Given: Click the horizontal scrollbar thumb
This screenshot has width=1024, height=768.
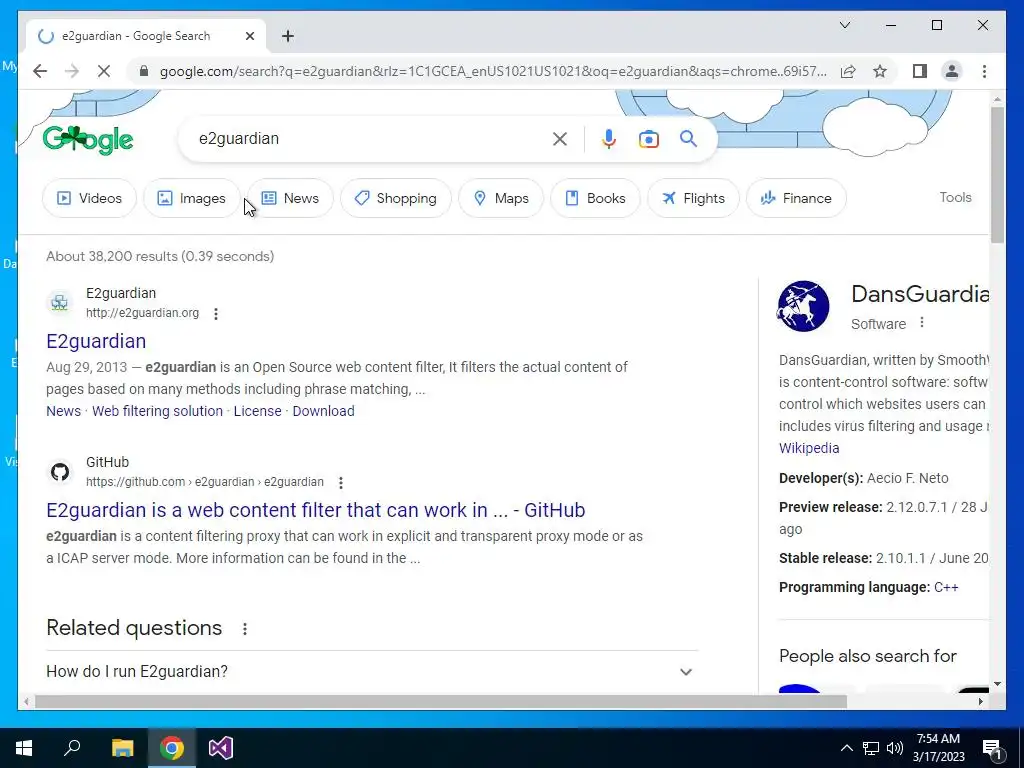Looking at the screenshot, I should pyautogui.click(x=441, y=702).
